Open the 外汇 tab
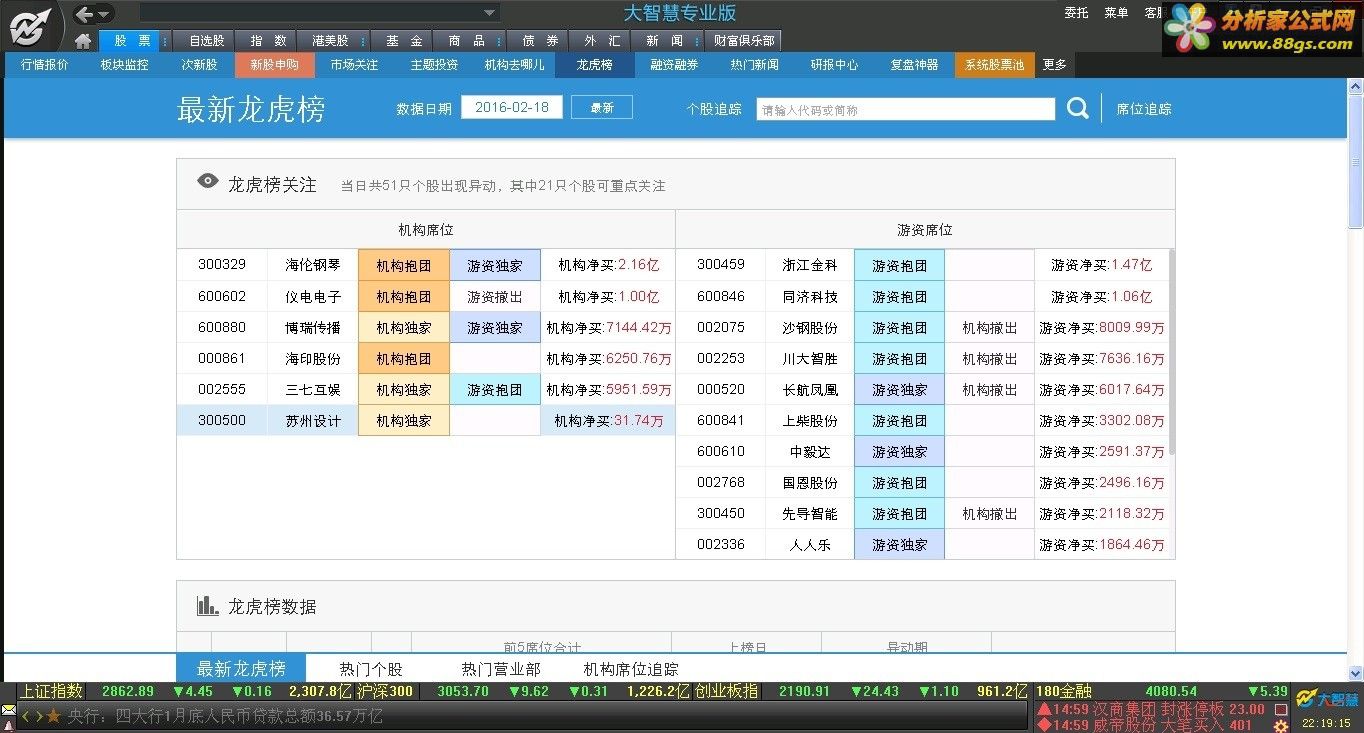1364x733 pixels. pyautogui.click(x=602, y=41)
